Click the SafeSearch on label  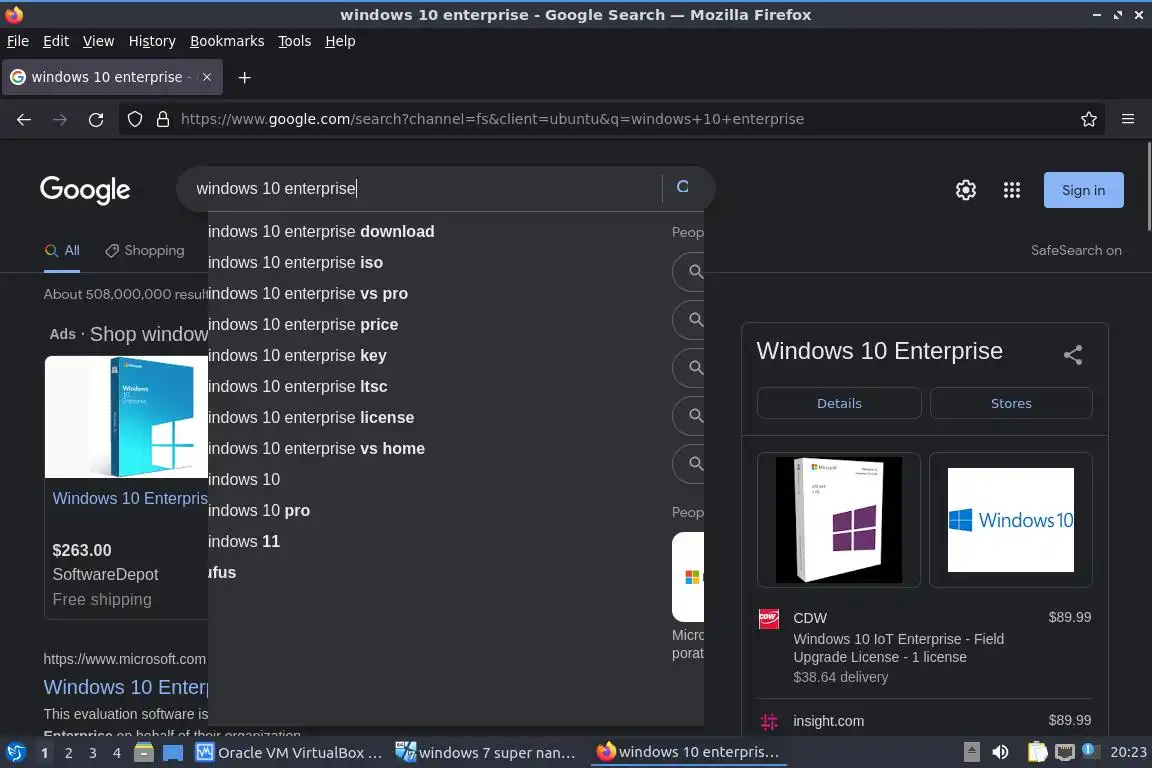pos(1076,251)
